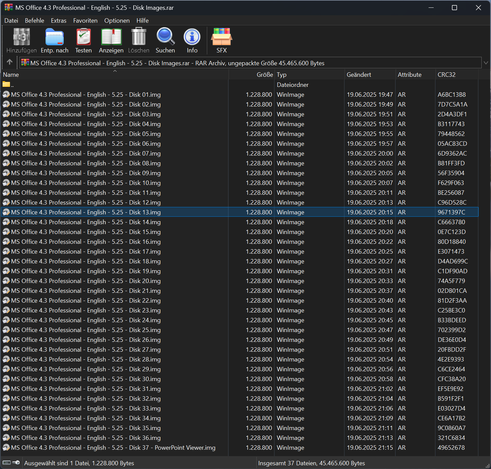
Task: Click date 19.06.2025 21:02
Action: (370, 389)
